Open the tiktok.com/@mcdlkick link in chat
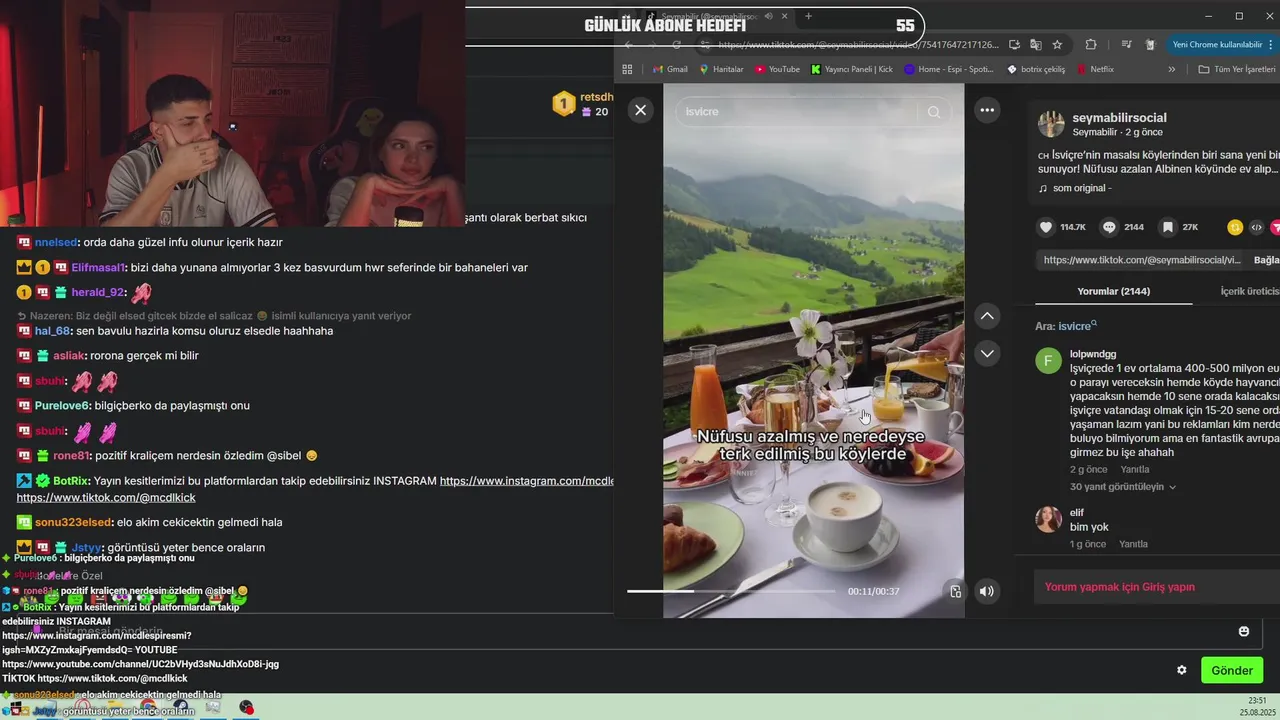1280x720 pixels. (106, 497)
